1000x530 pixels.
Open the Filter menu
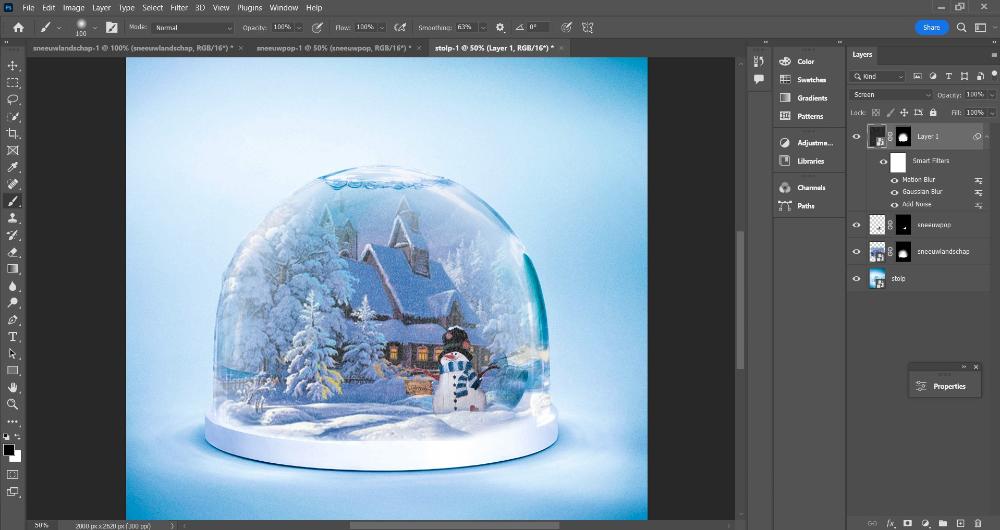pos(179,8)
